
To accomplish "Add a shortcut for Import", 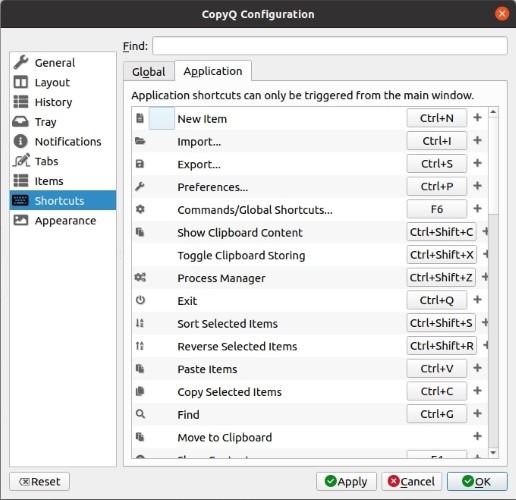I will (x=477, y=140).
